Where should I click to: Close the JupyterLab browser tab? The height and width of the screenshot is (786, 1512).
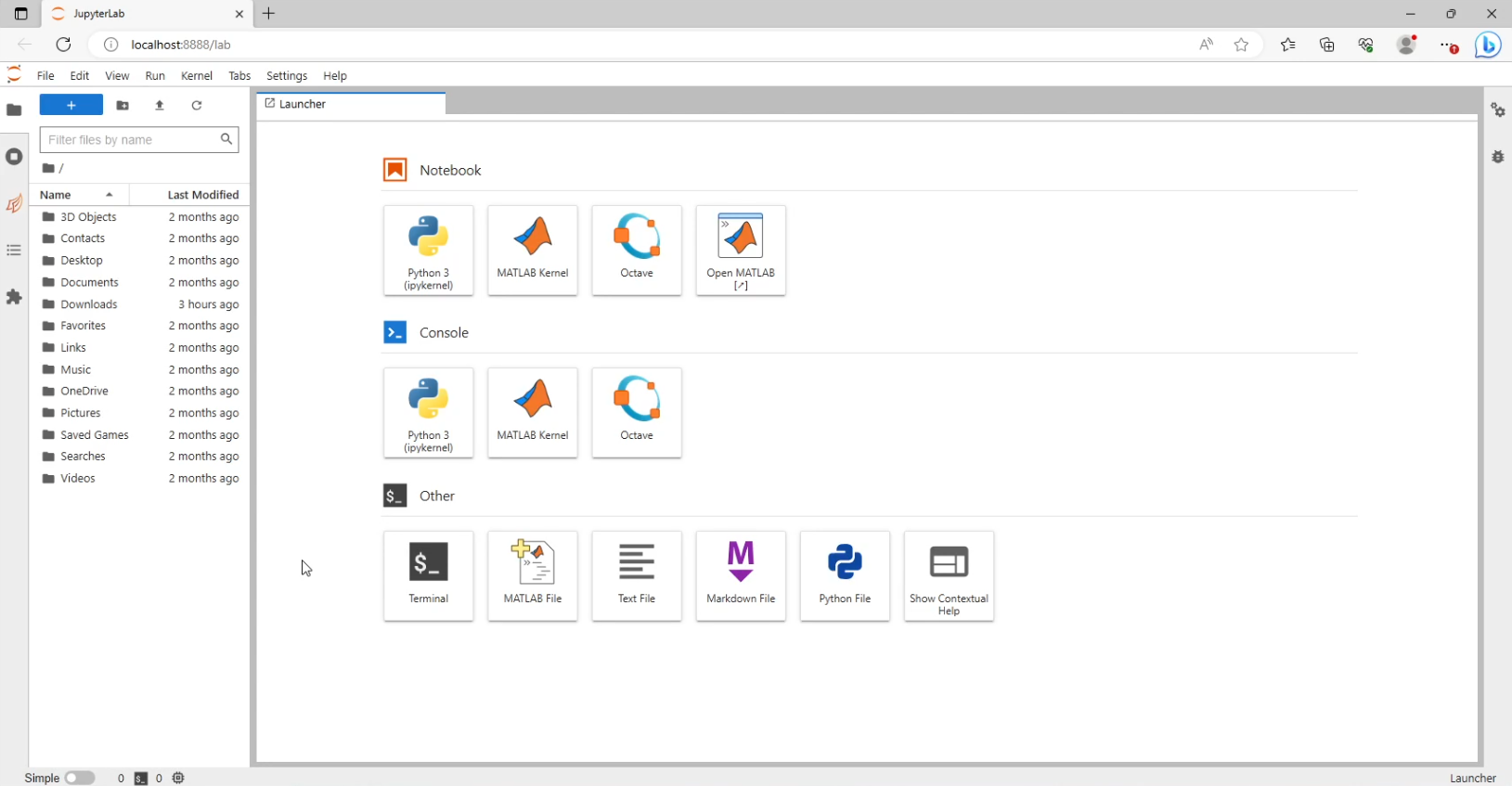[x=239, y=14]
